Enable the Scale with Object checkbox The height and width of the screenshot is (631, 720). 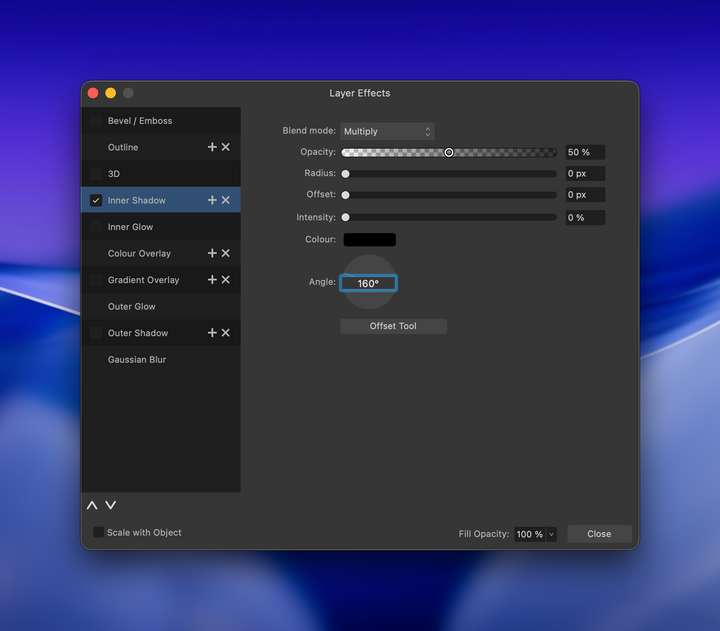click(99, 532)
